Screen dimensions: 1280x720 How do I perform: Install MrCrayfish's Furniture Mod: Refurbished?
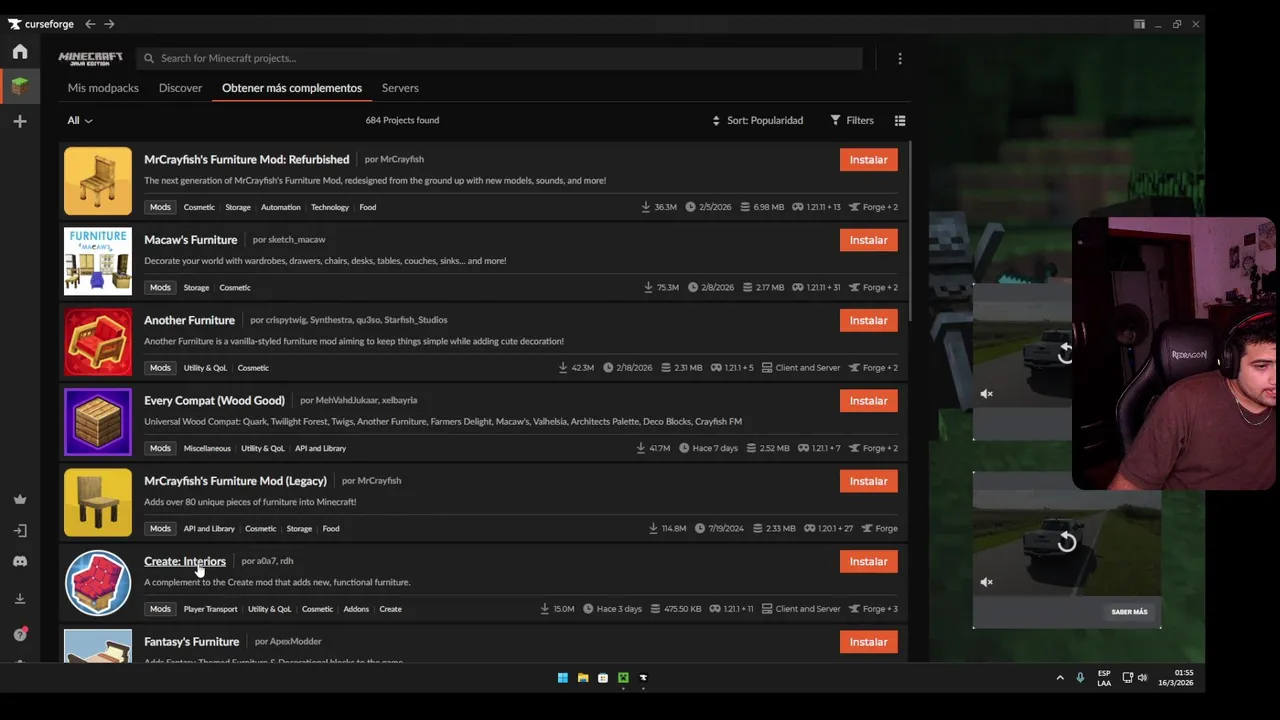pyautogui.click(x=868, y=160)
